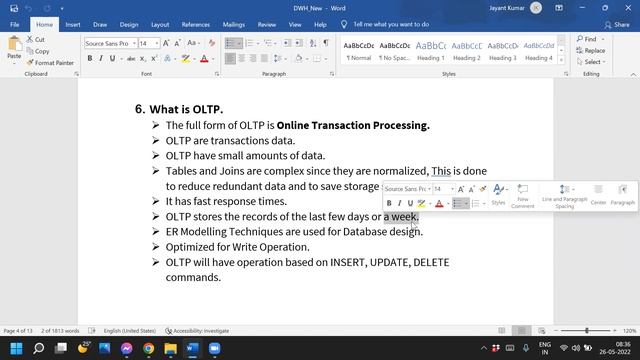
Task: Apply the Heading 1 style
Action: (x=431, y=51)
